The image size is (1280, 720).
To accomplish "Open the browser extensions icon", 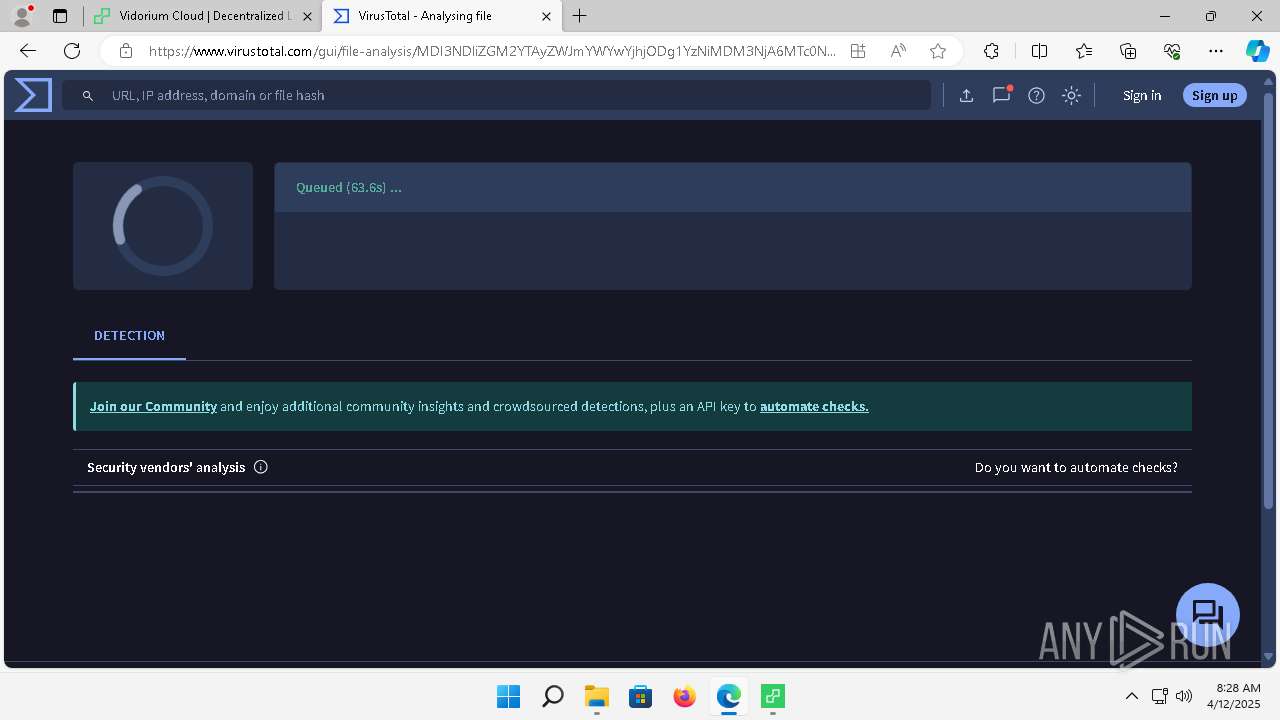I will [991, 51].
